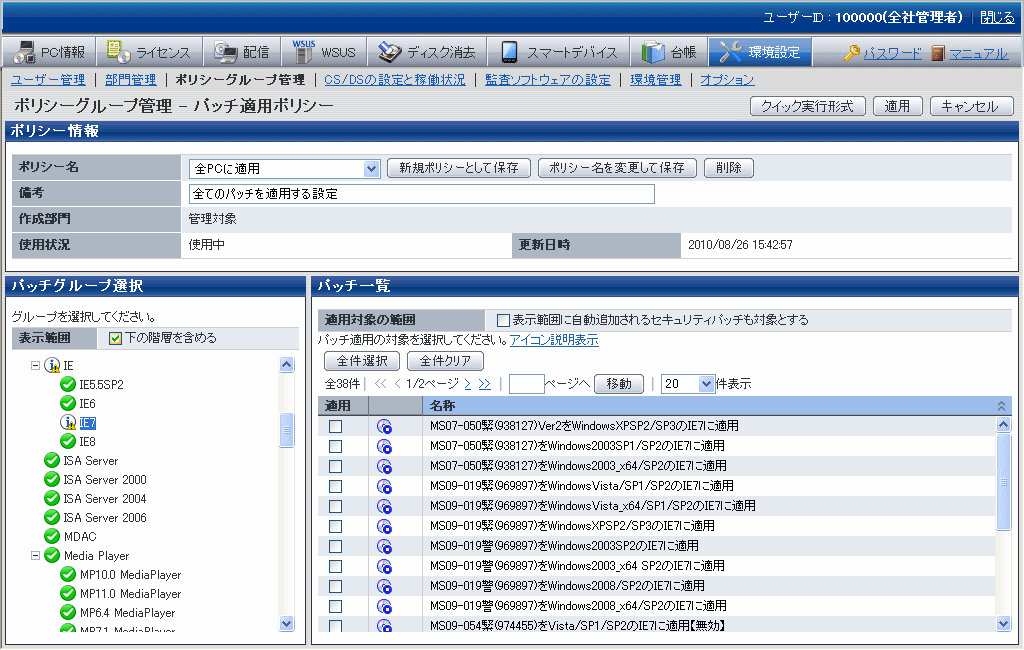Screen dimensions: 1024x650
Task: Open オプション submenu
Action: tap(728, 80)
